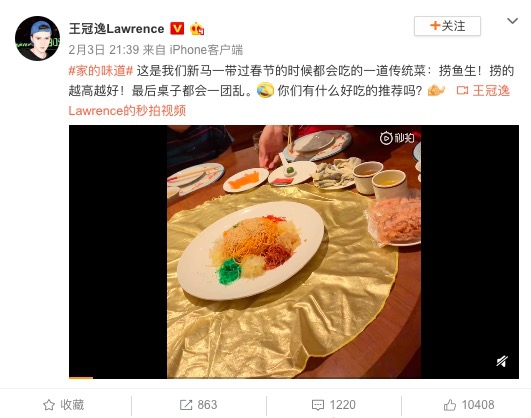This screenshot has height=418, width=531.
Task: Favorite the post with 收藏 star
Action: click(x=64, y=405)
